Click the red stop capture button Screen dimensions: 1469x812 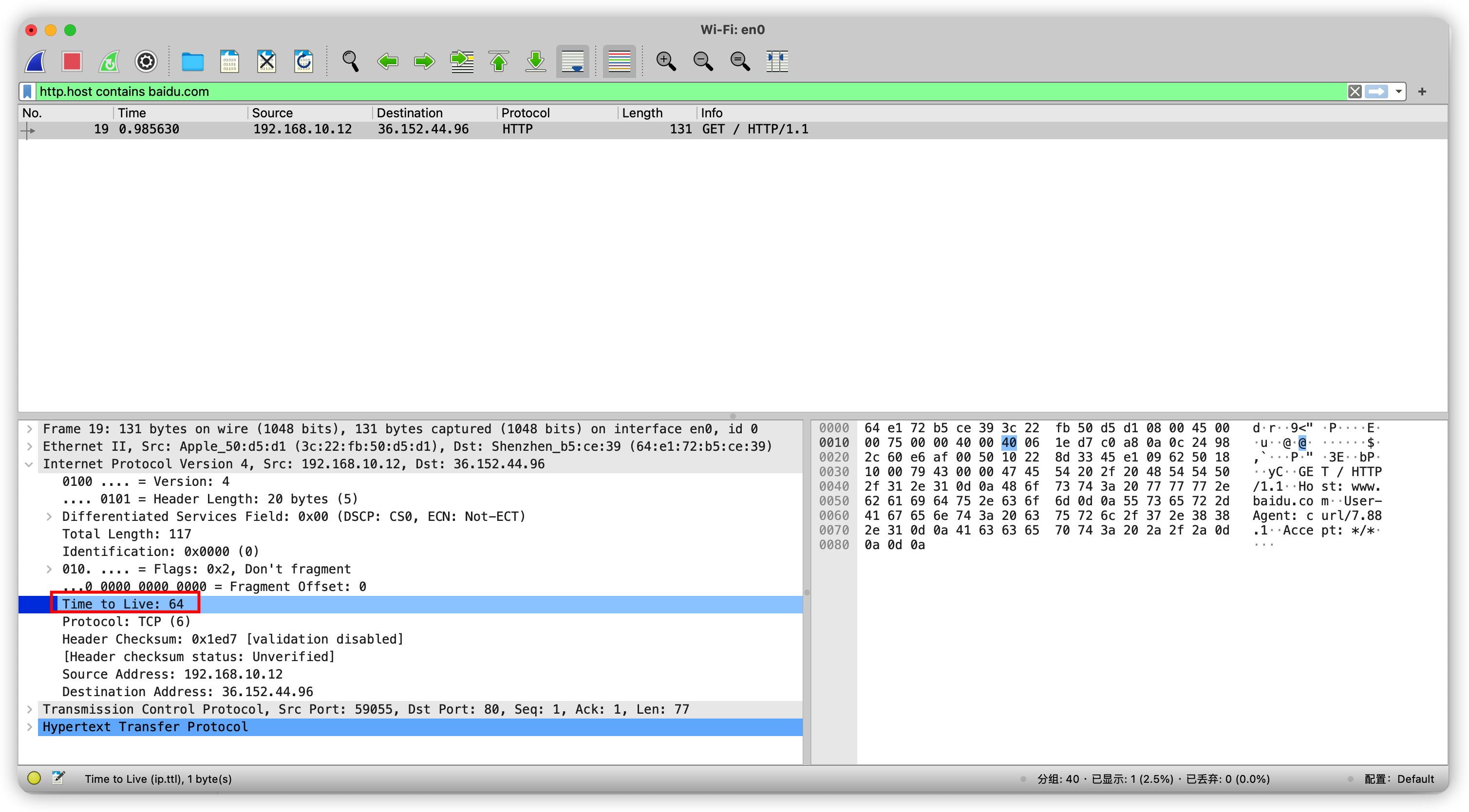[x=72, y=61]
